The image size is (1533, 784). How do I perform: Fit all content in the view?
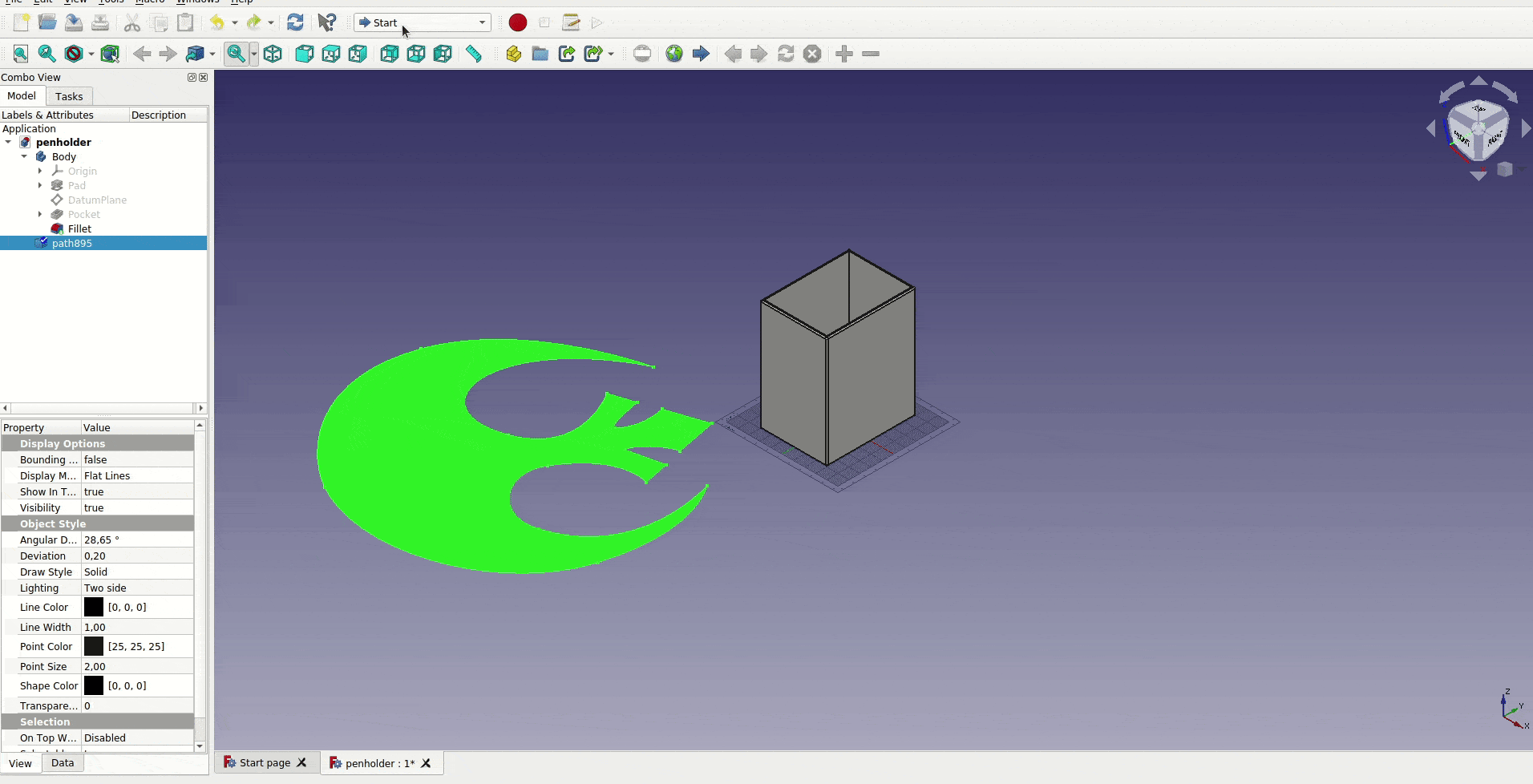pos(21,54)
